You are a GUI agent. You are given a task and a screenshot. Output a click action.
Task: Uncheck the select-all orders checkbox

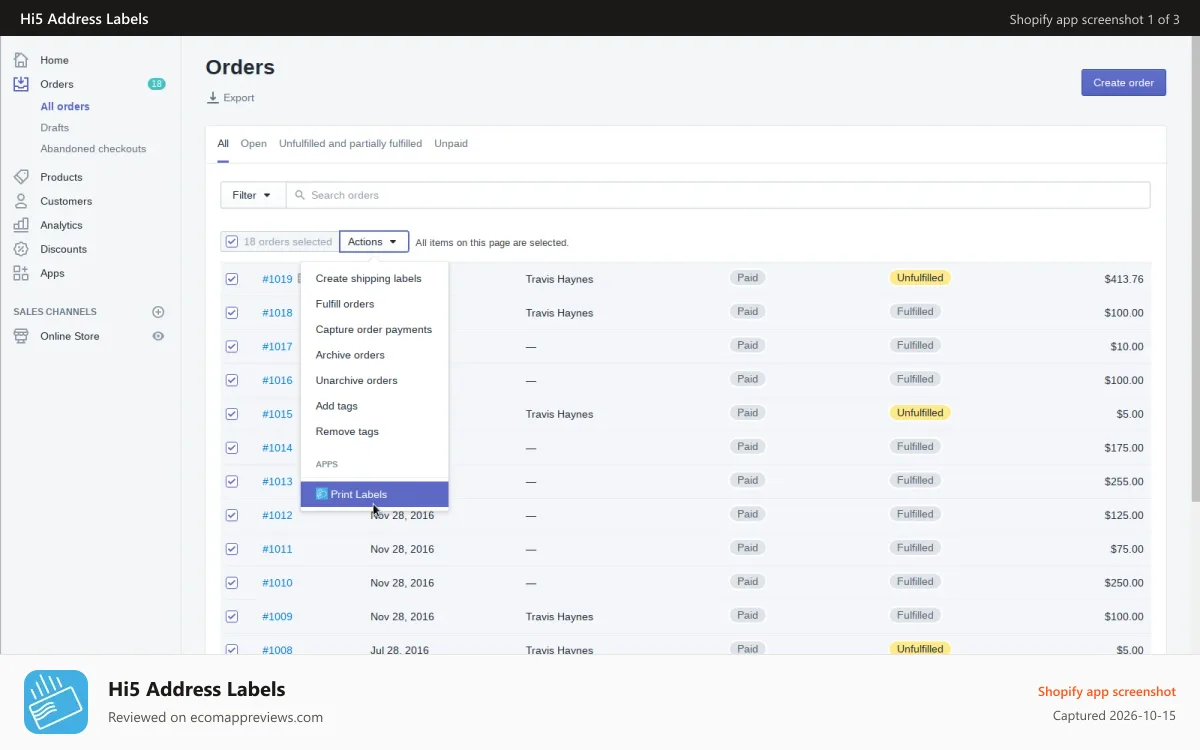tap(232, 242)
